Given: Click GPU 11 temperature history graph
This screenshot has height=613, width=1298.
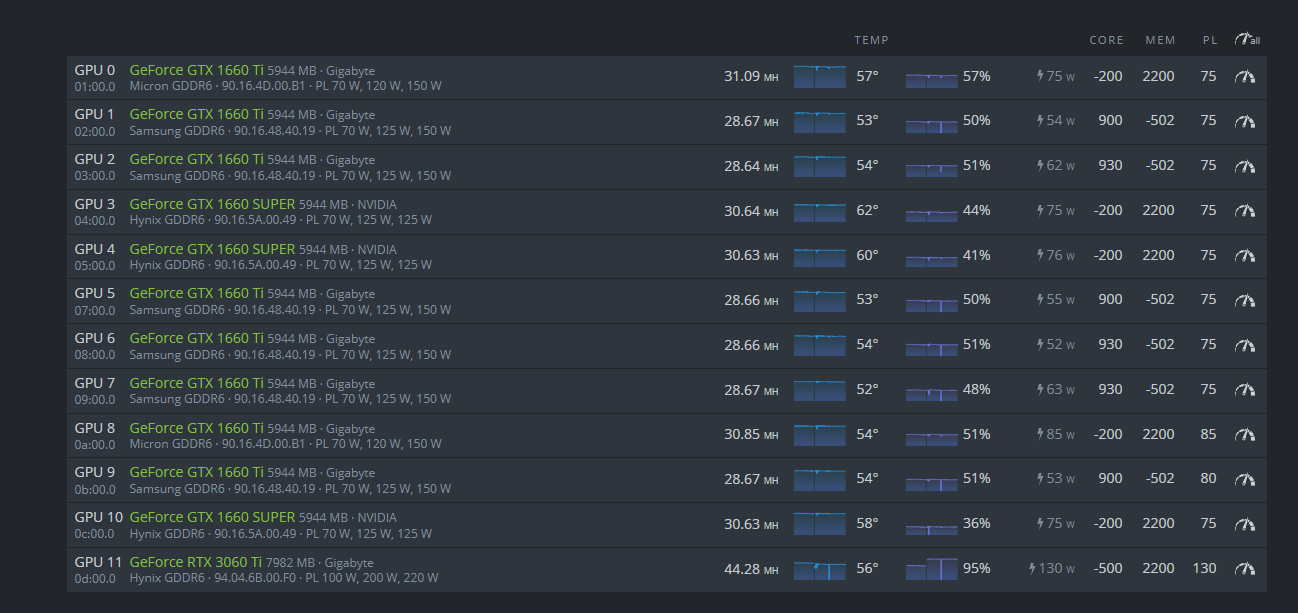Looking at the screenshot, I should click(x=819, y=569).
